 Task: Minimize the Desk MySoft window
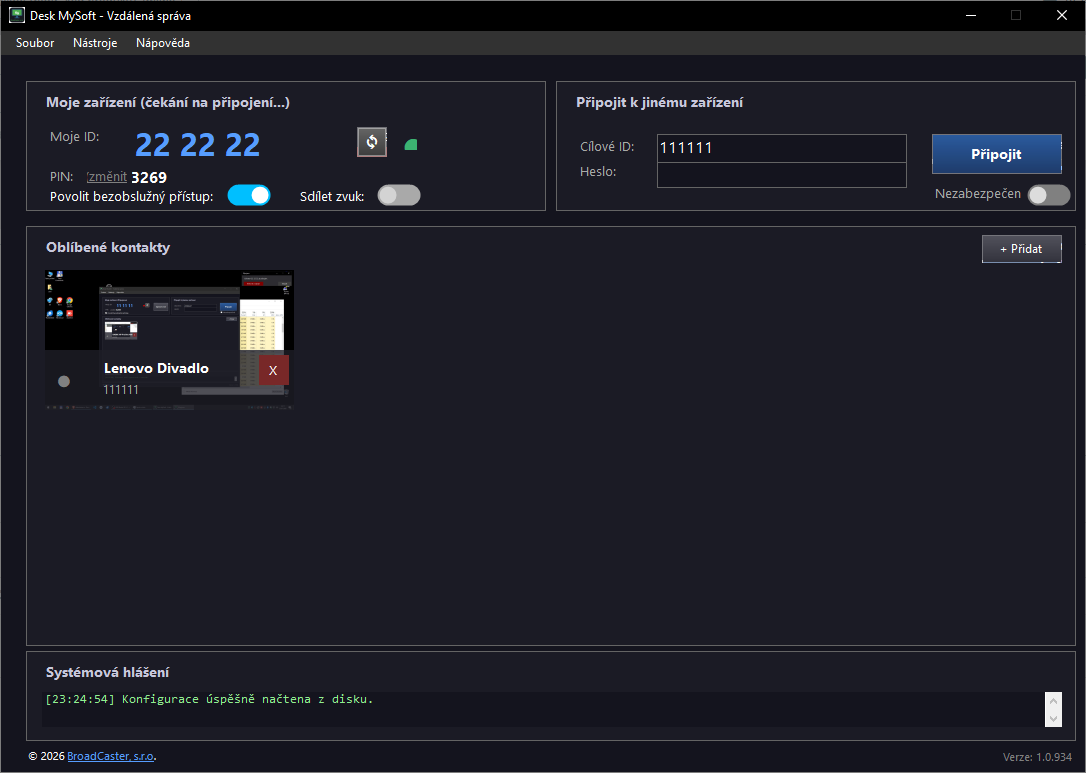[971, 15]
